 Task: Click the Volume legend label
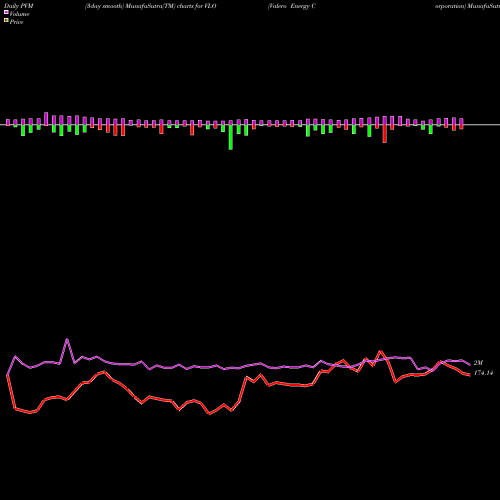click(x=19, y=14)
